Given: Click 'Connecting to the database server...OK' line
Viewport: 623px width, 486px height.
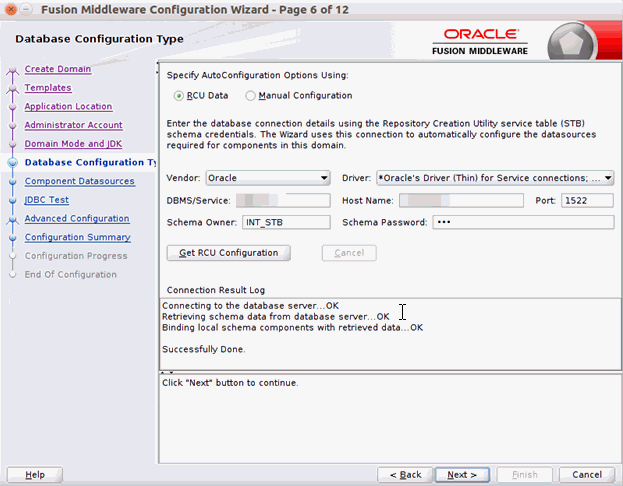Looking at the screenshot, I should pyautogui.click(x=250, y=306).
